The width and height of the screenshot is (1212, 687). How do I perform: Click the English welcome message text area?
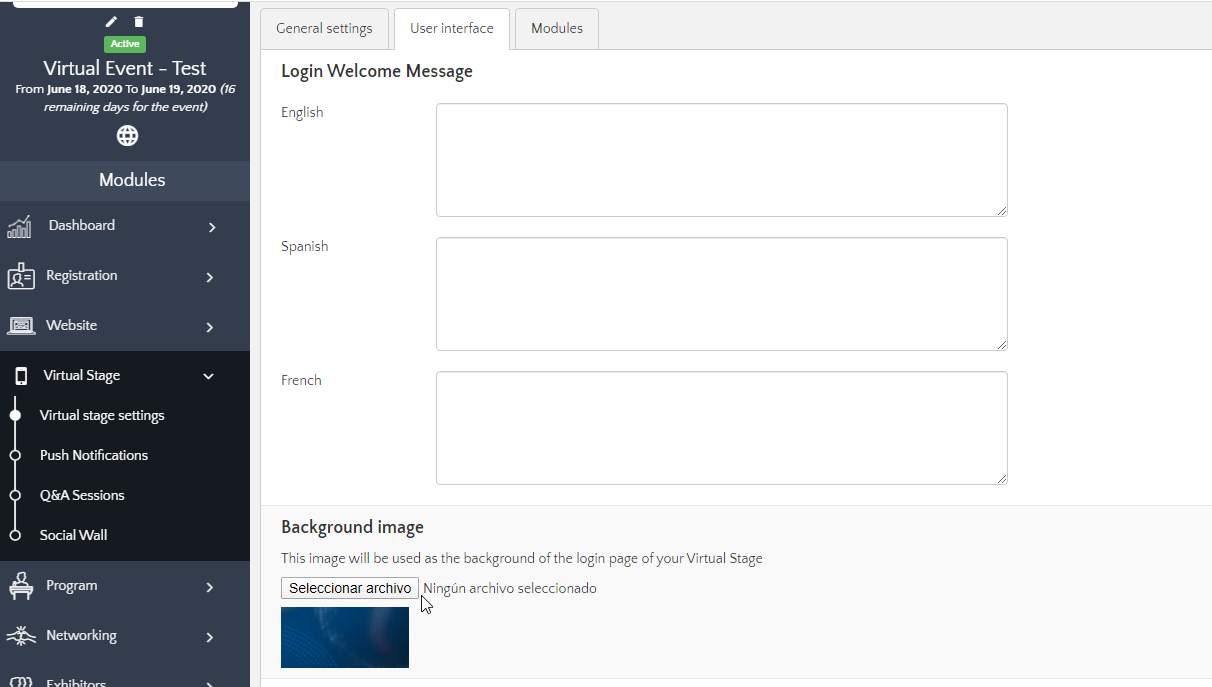pyautogui.click(x=721, y=160)
